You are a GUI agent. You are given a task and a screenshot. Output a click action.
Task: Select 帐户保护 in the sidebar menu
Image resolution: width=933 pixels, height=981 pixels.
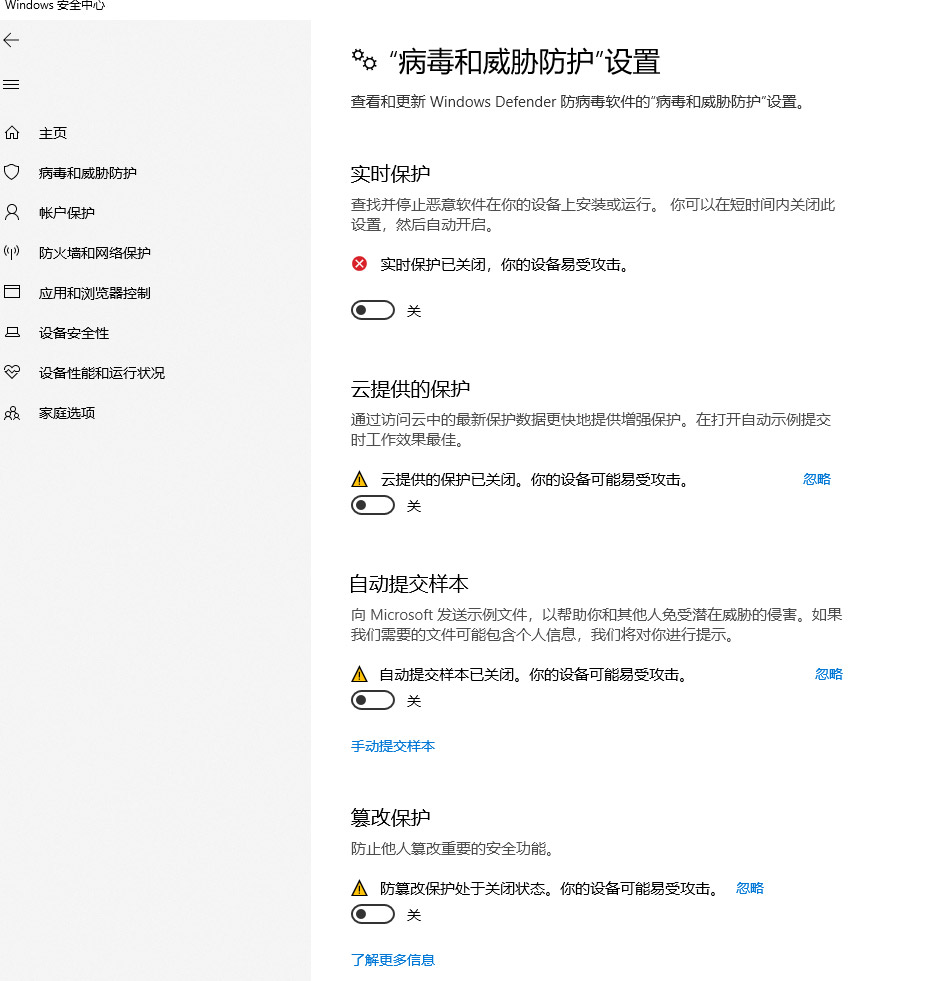pos(67,213)
